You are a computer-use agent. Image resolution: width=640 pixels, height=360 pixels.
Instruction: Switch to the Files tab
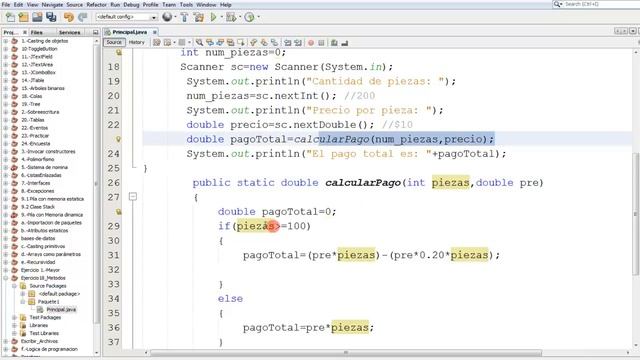[x=37, y=32]
